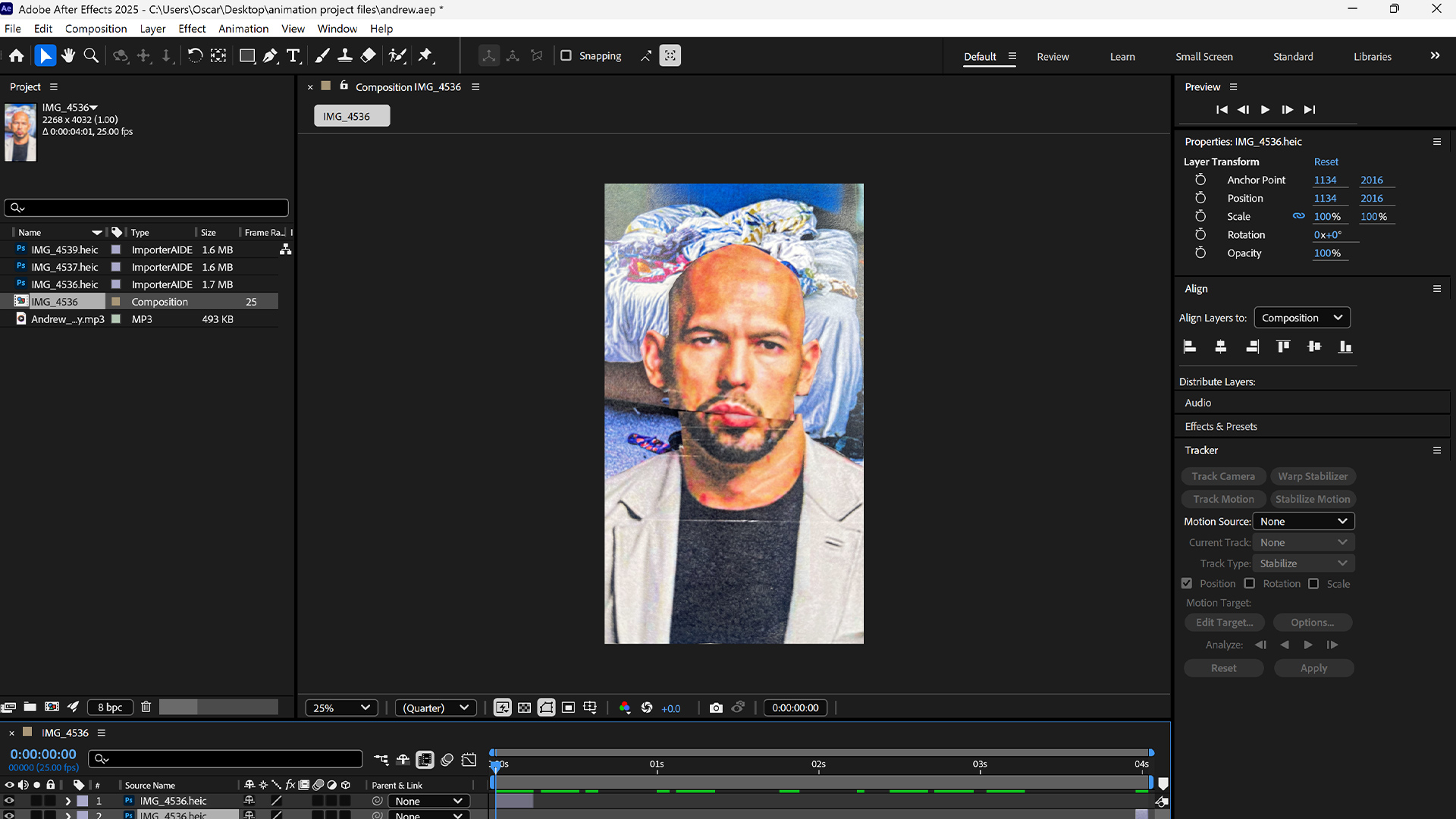Viewport: 1456px width, 819px height.
Task: Click the Apply button in Tracker
Action: point(1313,668)
